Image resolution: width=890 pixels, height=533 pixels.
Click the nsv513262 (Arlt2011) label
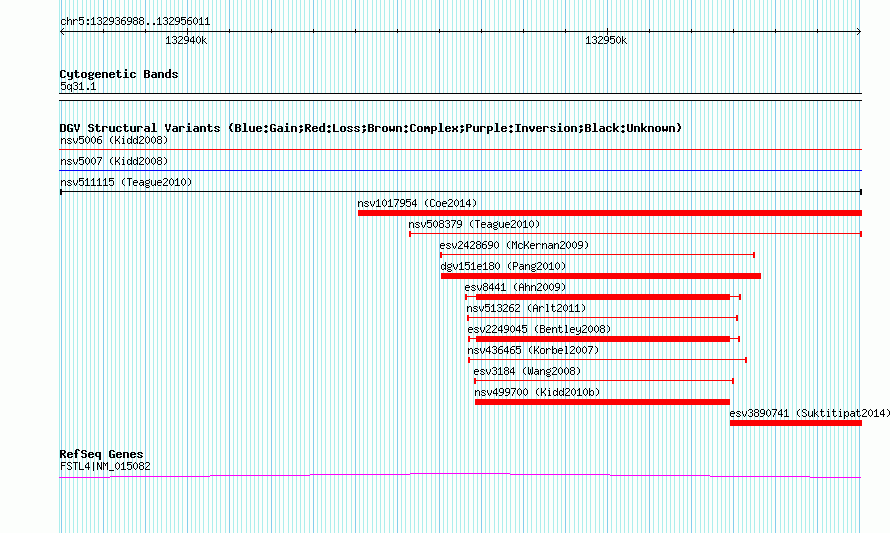[x=526, y=308]
